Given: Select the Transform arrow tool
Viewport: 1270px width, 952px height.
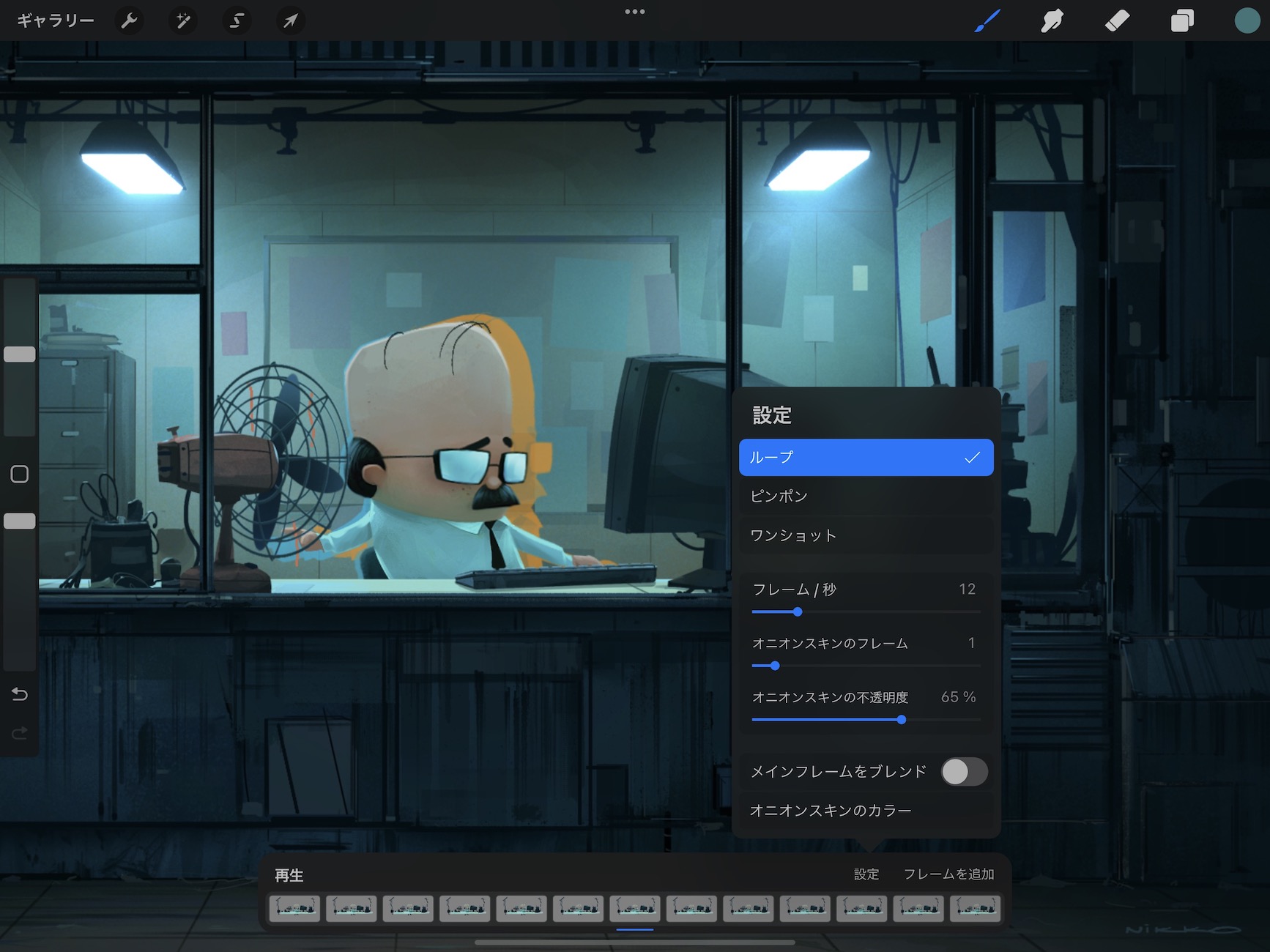Looking at the screenshot, I should tap(291, 21).
